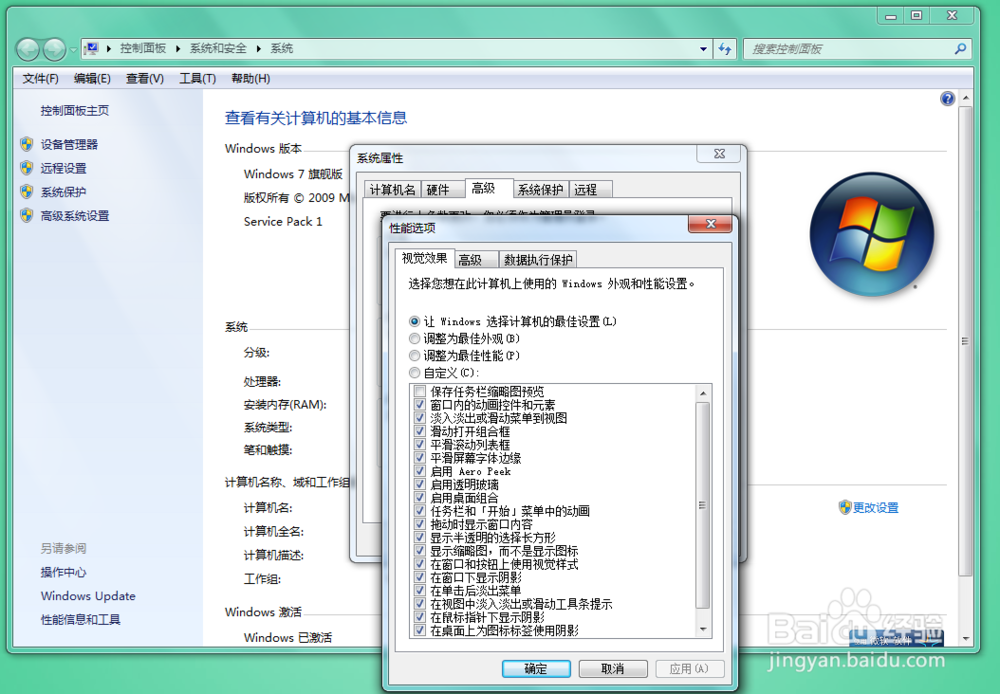Select the 调整为最佳性能 radio button
This screenshot has height=694, width=1000.
click(x=414, y=355)
